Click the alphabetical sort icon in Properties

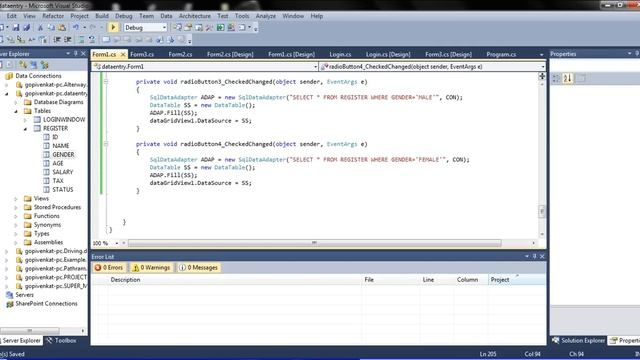(x=567, y=78)
